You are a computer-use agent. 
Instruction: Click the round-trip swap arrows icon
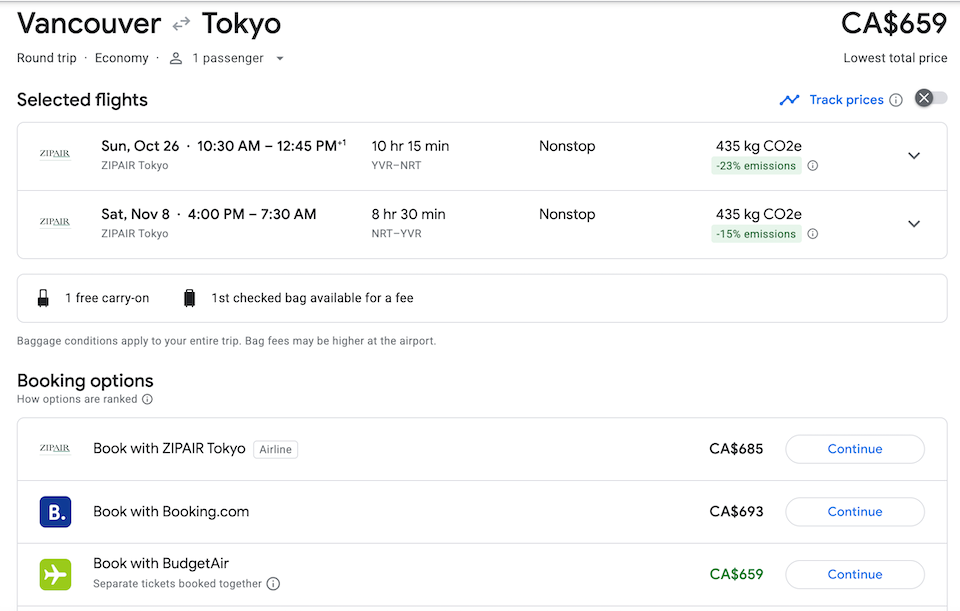181,24
